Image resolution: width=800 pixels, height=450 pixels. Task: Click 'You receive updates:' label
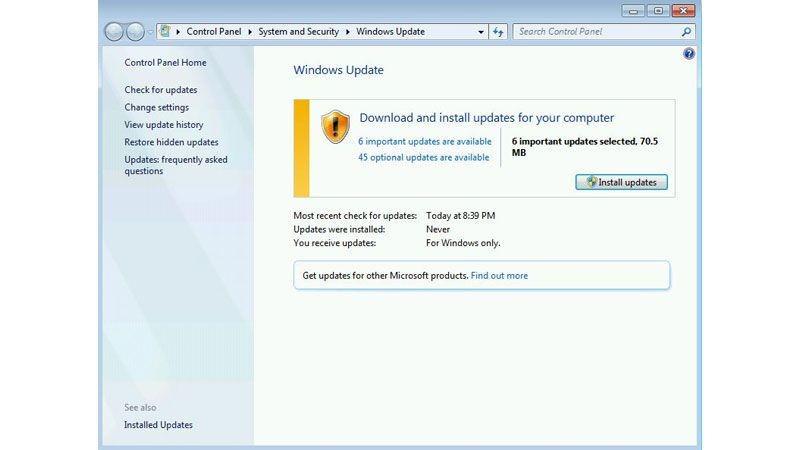pyautogui.click(x=335, y=243)
